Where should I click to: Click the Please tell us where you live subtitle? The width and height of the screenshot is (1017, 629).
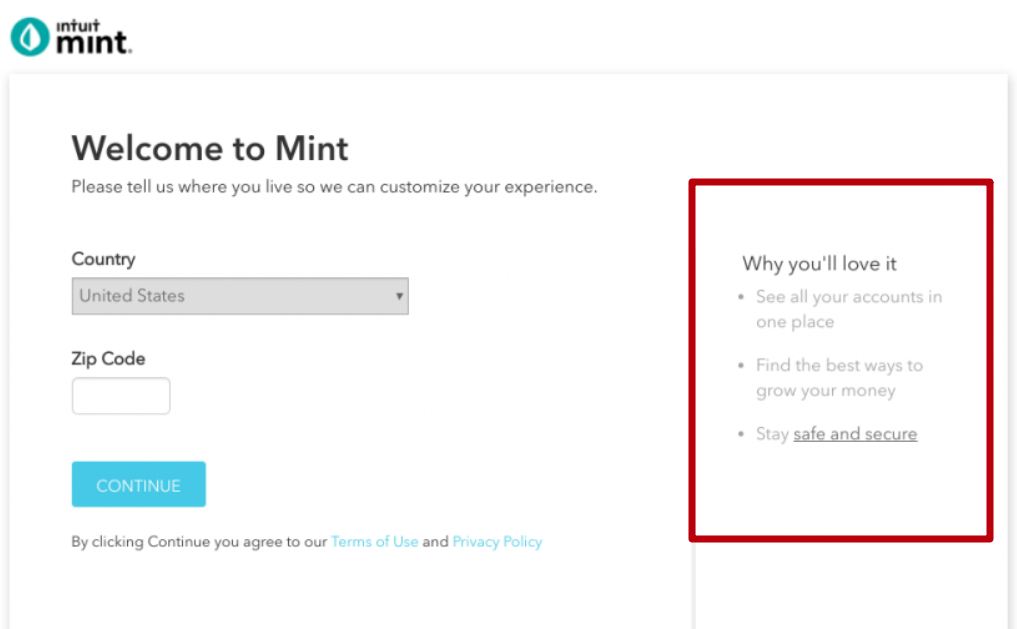(x=334, y=187)
